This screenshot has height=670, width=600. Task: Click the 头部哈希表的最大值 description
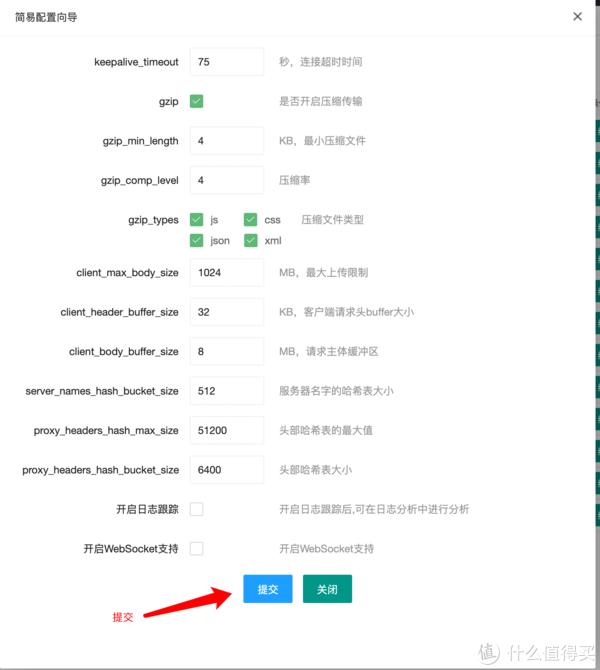click(326, 430)
